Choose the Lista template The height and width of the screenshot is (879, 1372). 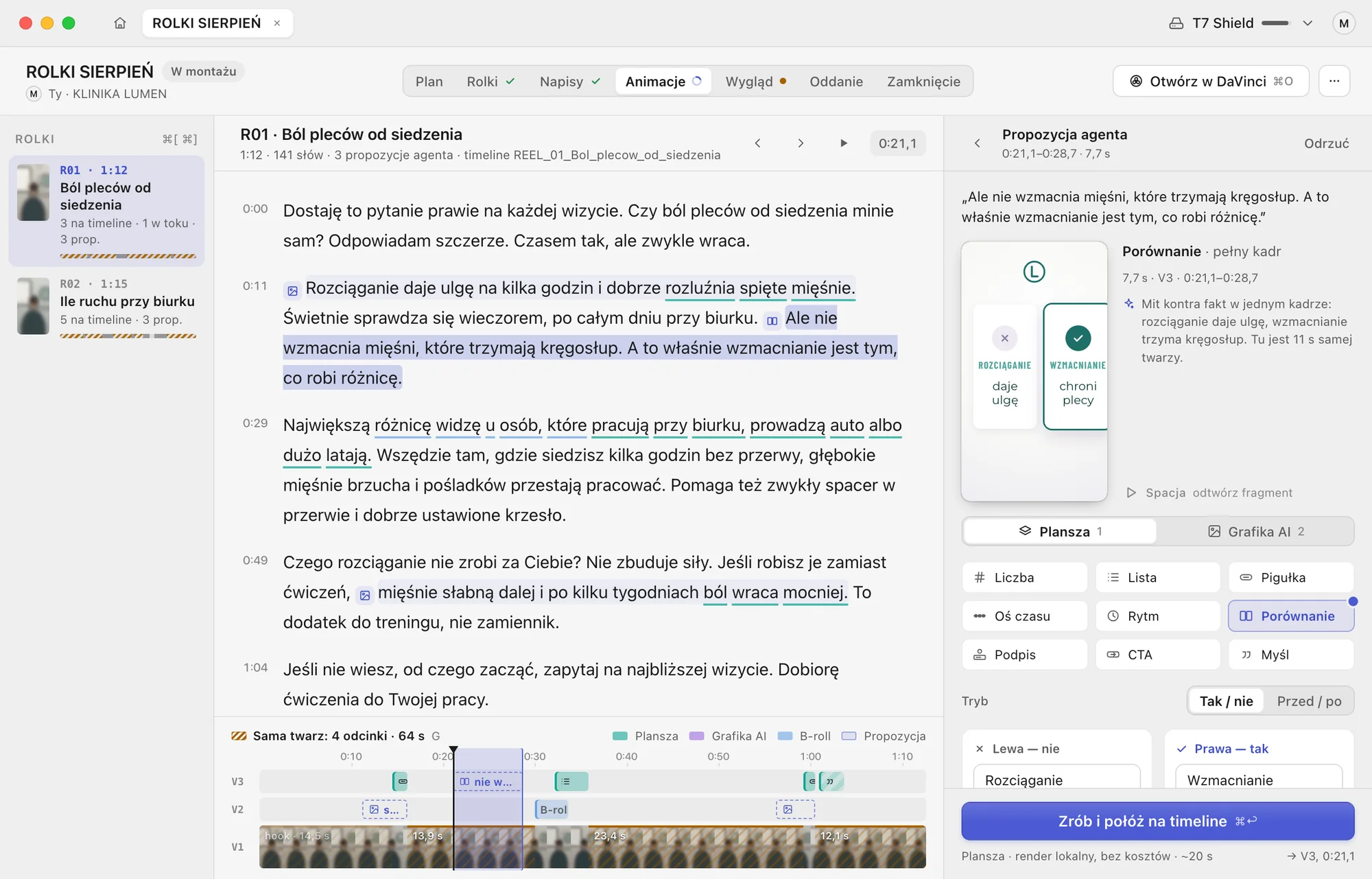(x=1157, y=578)
